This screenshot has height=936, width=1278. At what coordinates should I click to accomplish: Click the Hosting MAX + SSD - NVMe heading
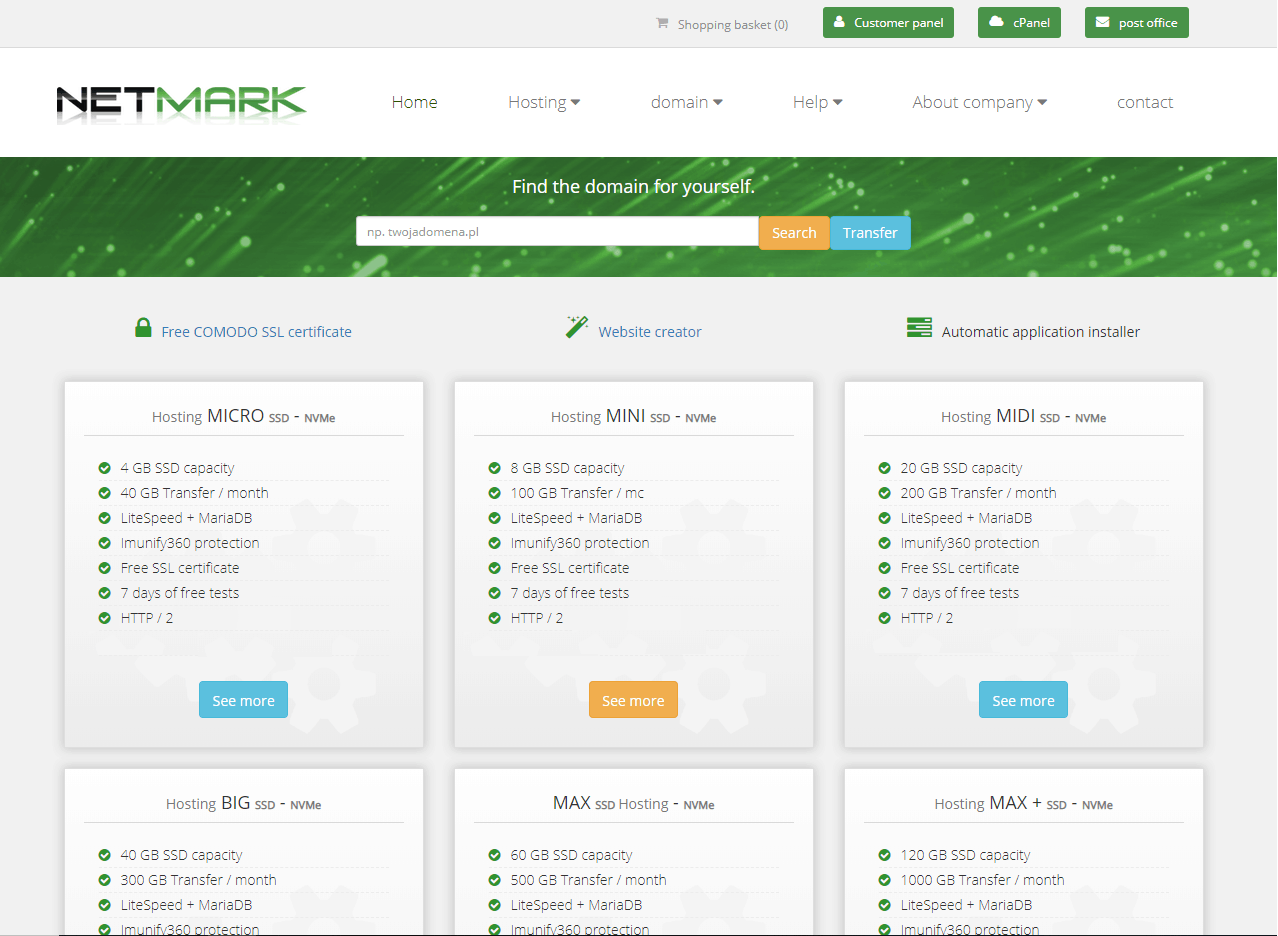coord(1024,803)
